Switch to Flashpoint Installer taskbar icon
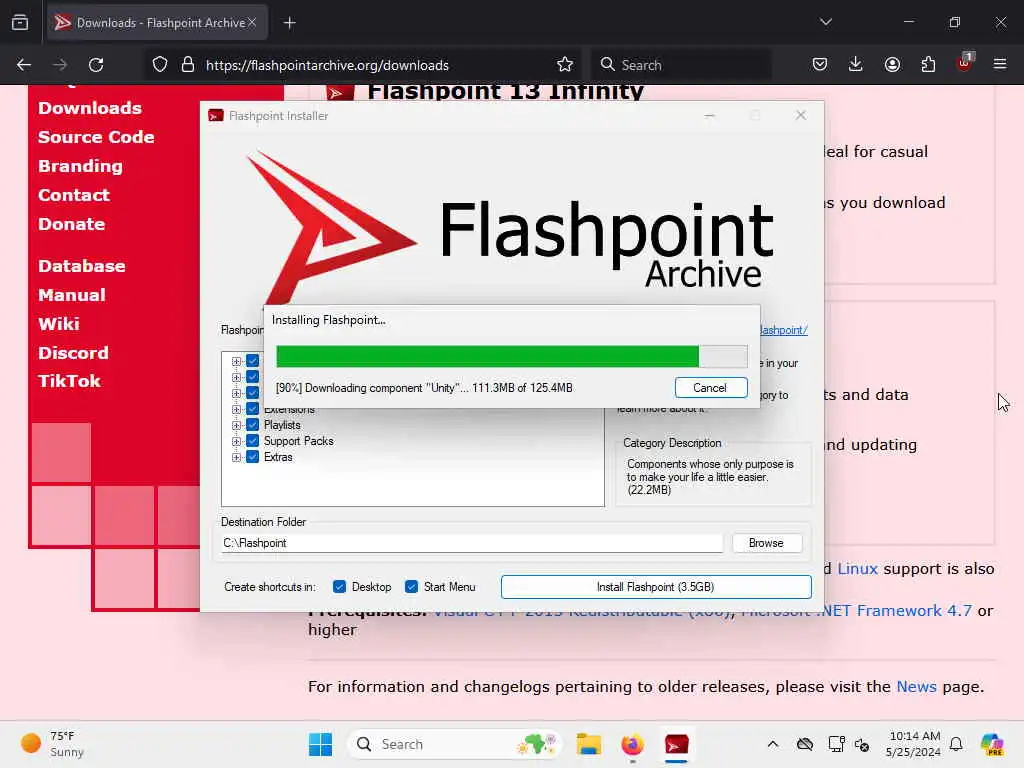Image resolution: width=1024 pixels, height=768 pixels. coord(677,744)
